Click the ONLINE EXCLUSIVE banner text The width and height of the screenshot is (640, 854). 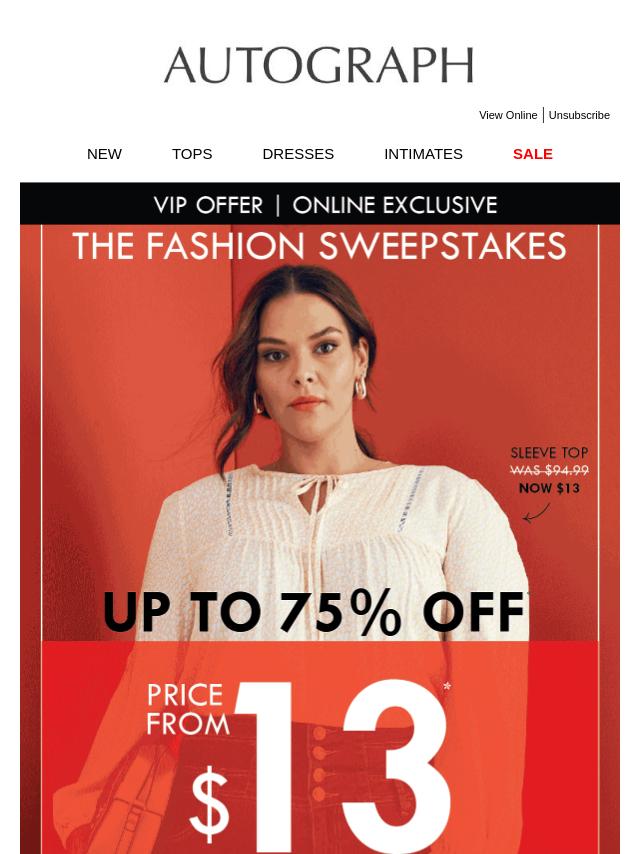pyautogui.click(x=395, y=205)
